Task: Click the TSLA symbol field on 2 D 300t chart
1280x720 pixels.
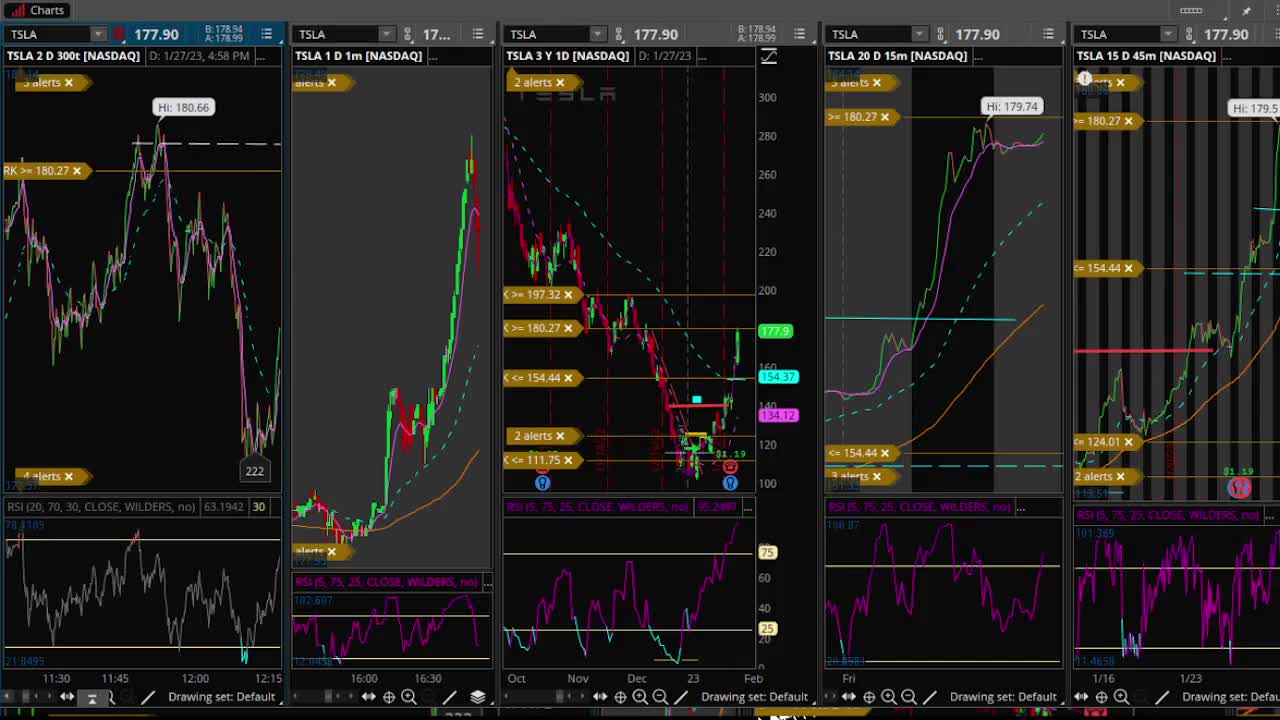Action: tap(49, 34)
